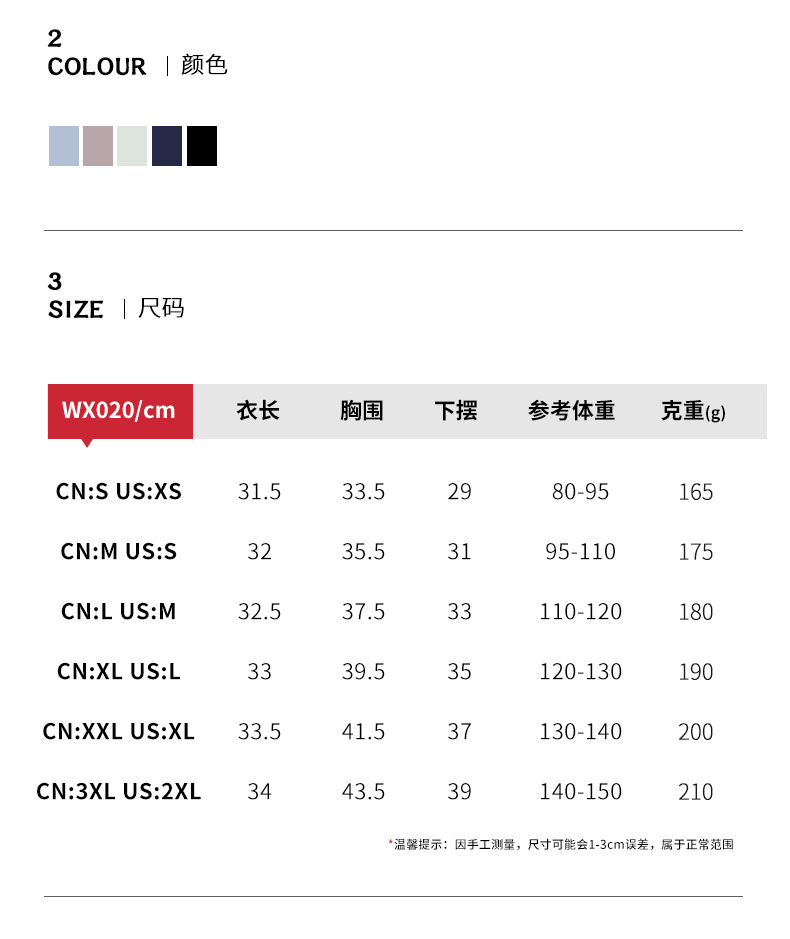Select the 胸围 column header
Screen dimensions: 790x939
point(362,410)
